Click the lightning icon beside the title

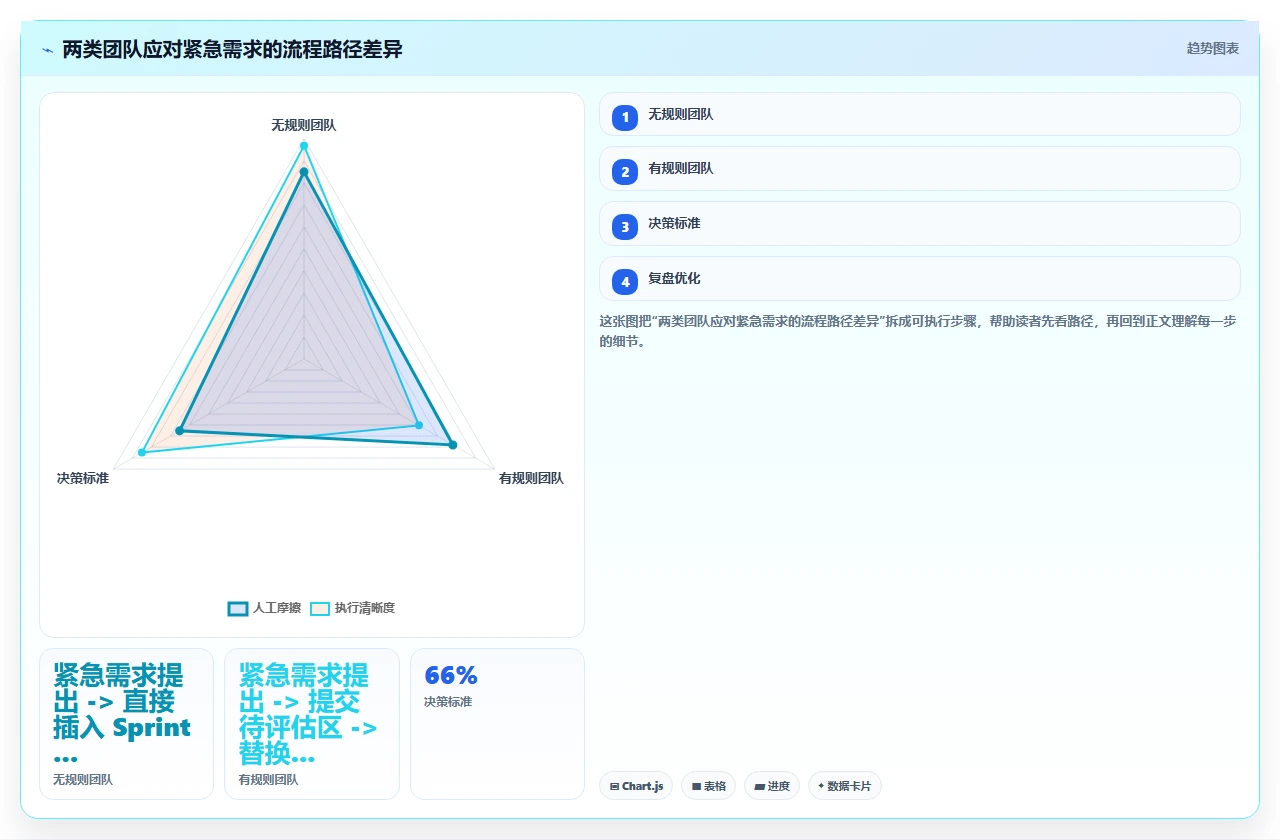[x=48, y=49]
